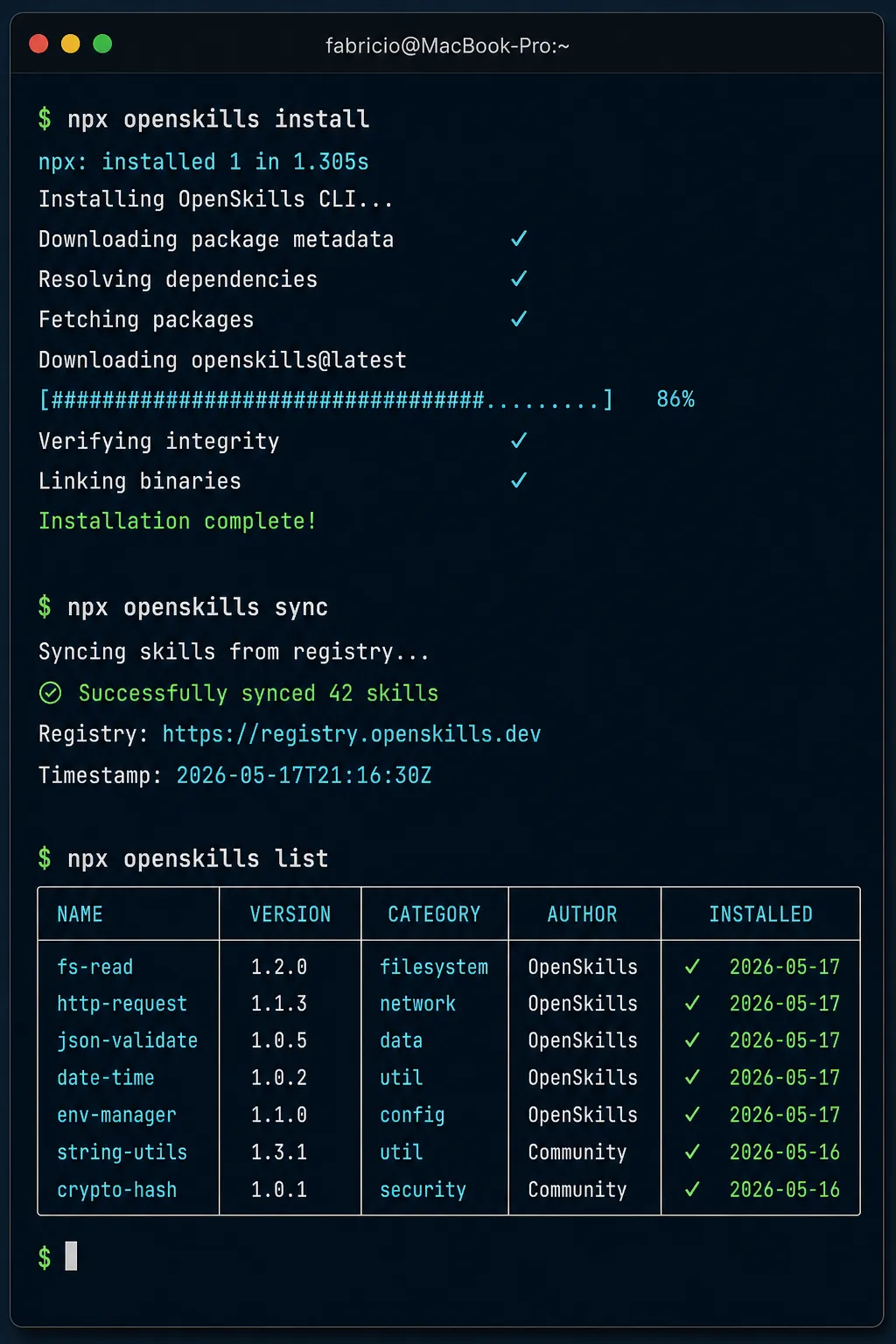Click the 2026-05-17 date in http-request row

tap(785, 1004)
